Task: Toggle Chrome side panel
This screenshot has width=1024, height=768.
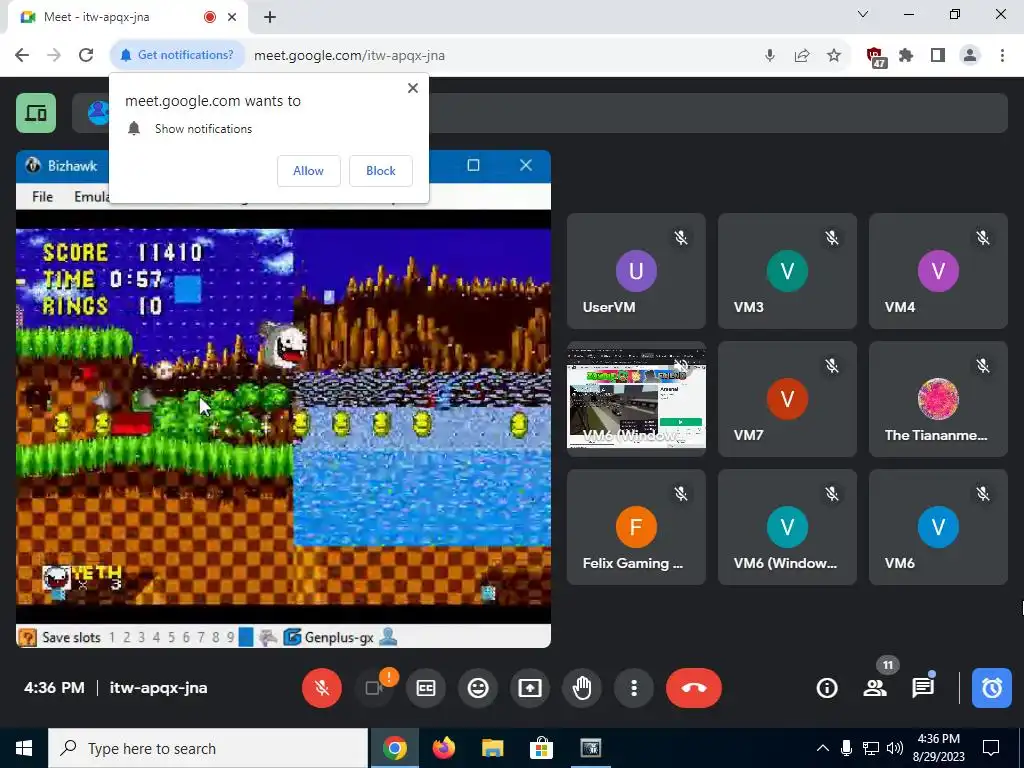Action: (938, 56)
